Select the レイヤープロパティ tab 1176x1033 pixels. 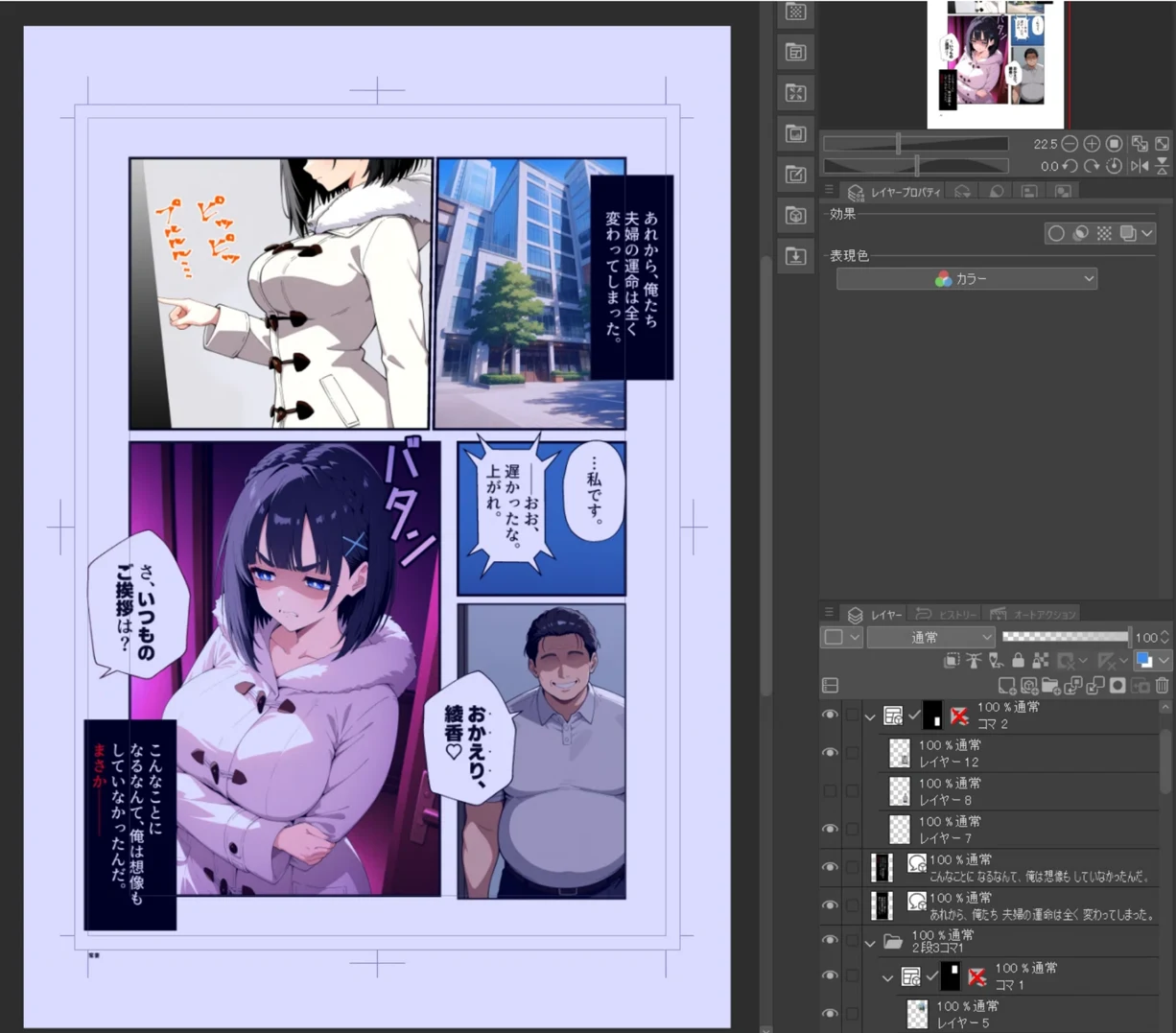(x=895, y=192)
